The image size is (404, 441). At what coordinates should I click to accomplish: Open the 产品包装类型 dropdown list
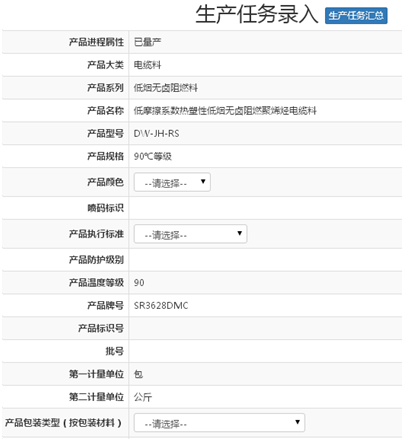219,423
